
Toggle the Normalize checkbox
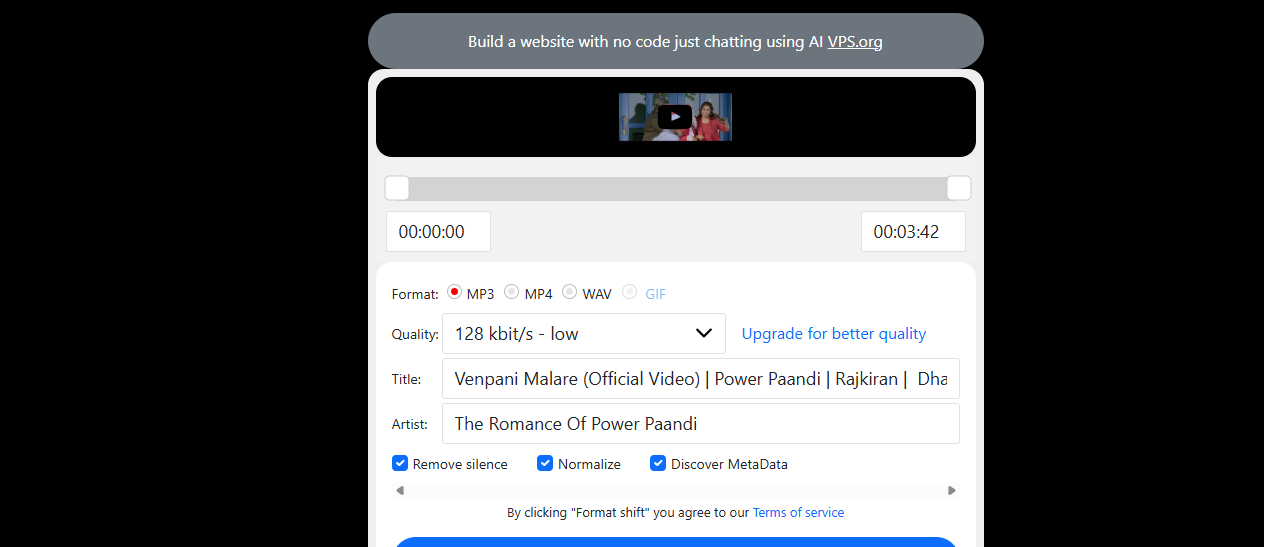click(545, 464)
